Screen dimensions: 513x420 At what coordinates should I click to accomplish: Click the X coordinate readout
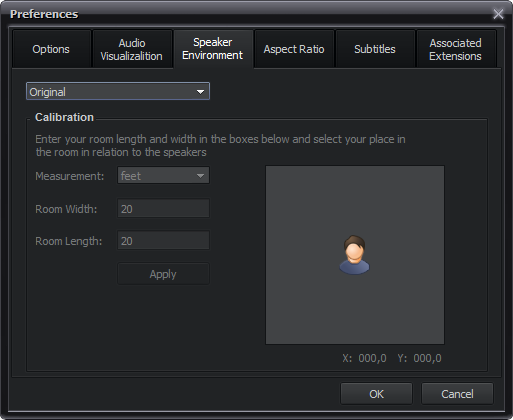[x=364, y=358]
